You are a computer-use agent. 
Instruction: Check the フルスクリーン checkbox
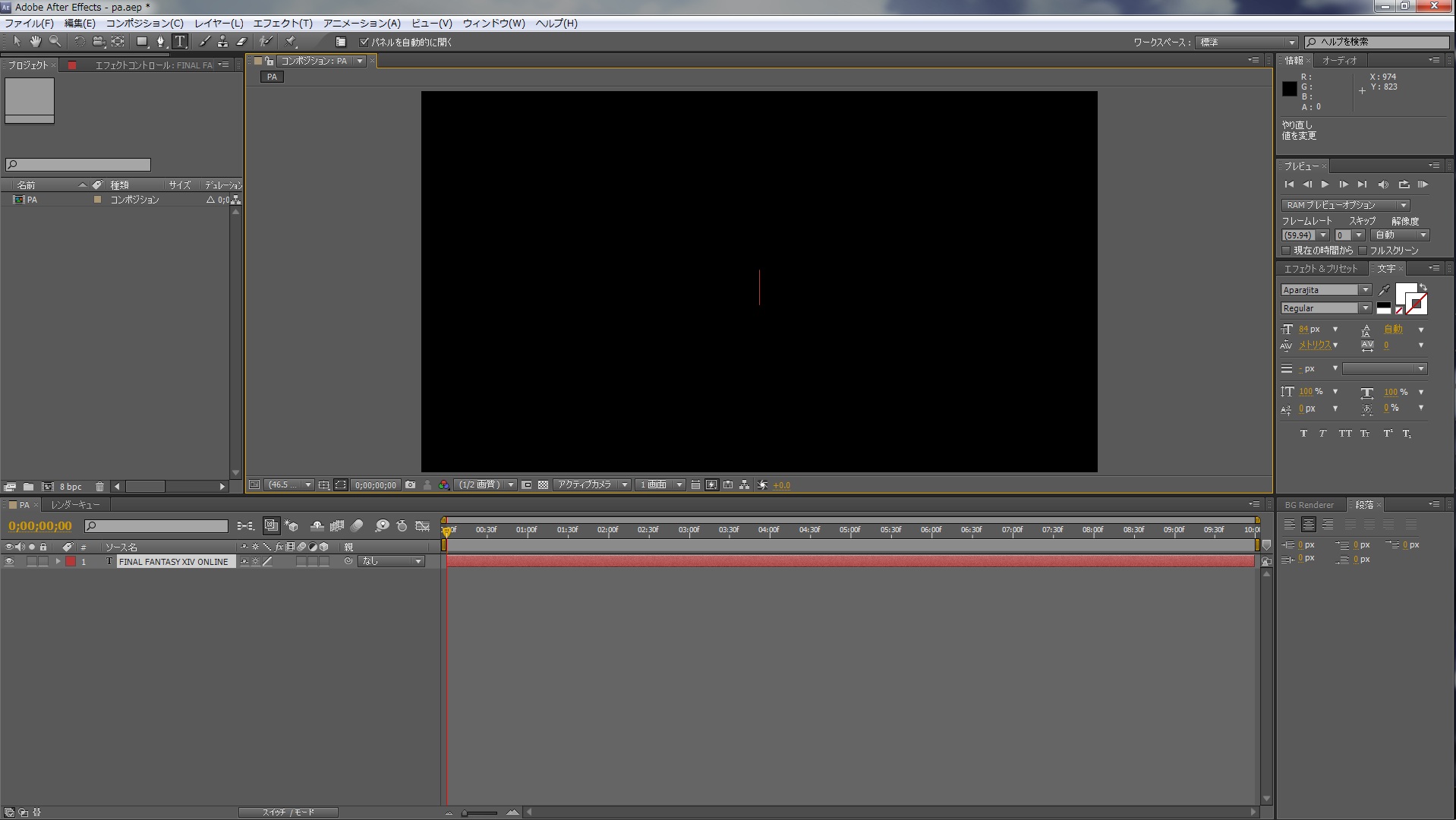[1363, 251]
